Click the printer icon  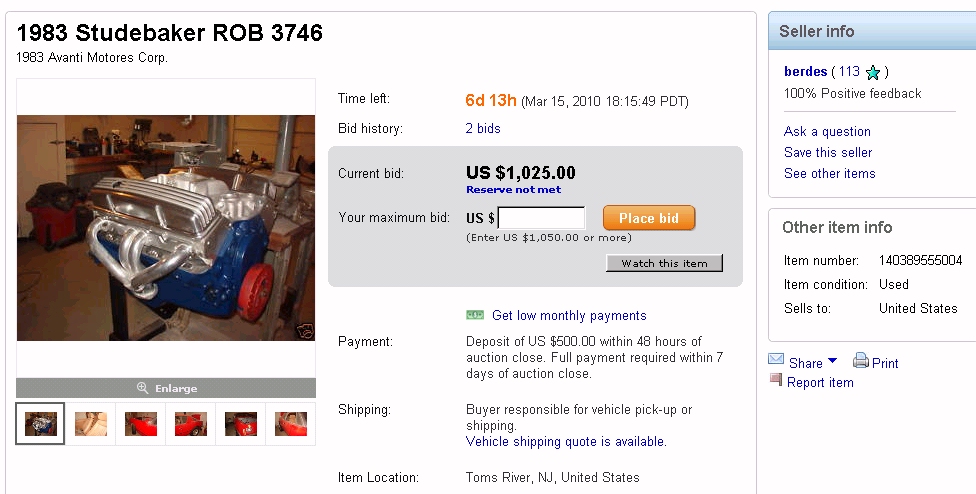[x=860, y=362]
